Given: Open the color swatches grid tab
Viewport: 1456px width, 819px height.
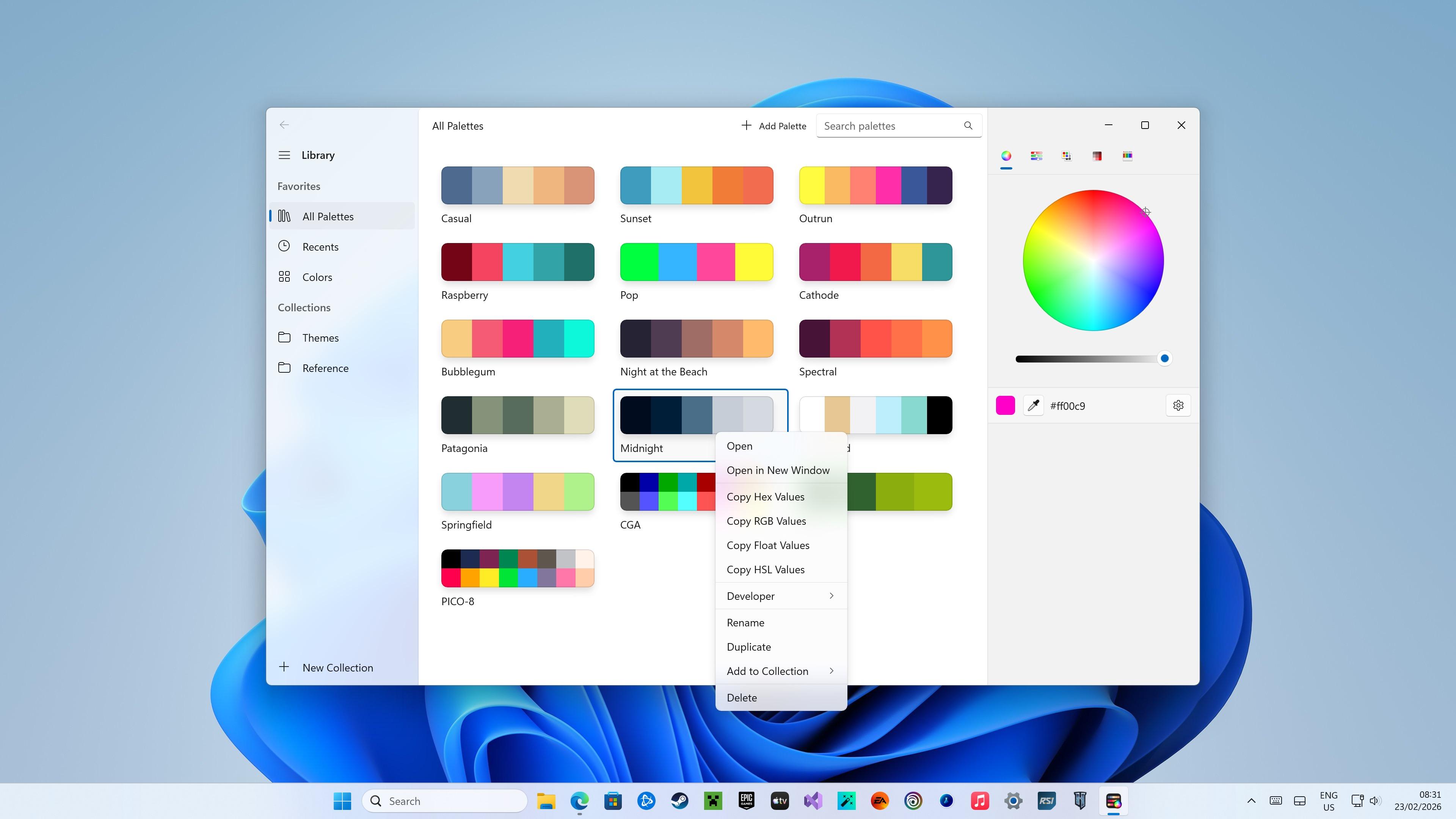Looking at the screenshot, I should click(x=1067, y=156).
